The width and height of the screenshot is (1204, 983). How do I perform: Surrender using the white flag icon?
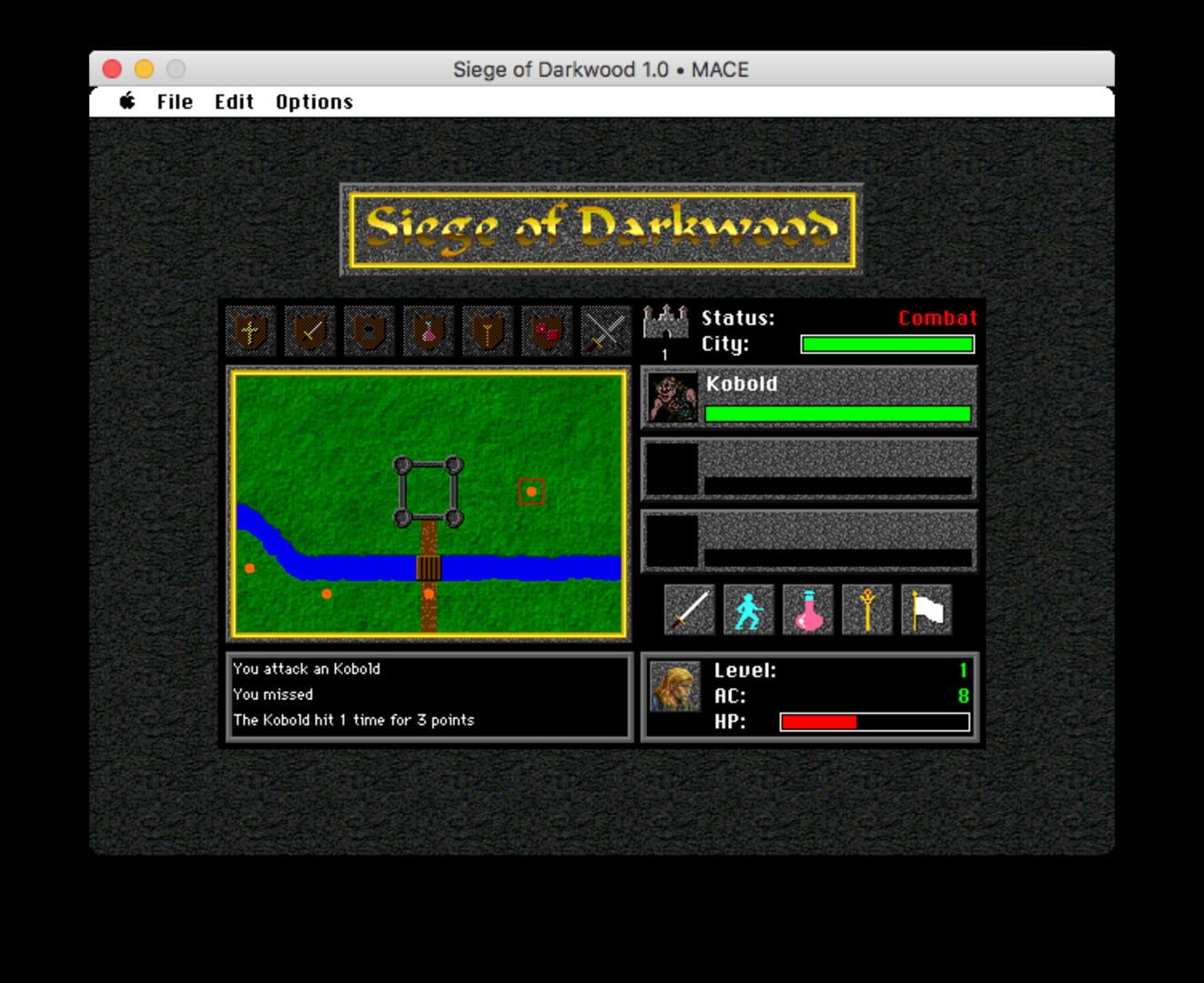pyautogui.click(x=927, y=609)
